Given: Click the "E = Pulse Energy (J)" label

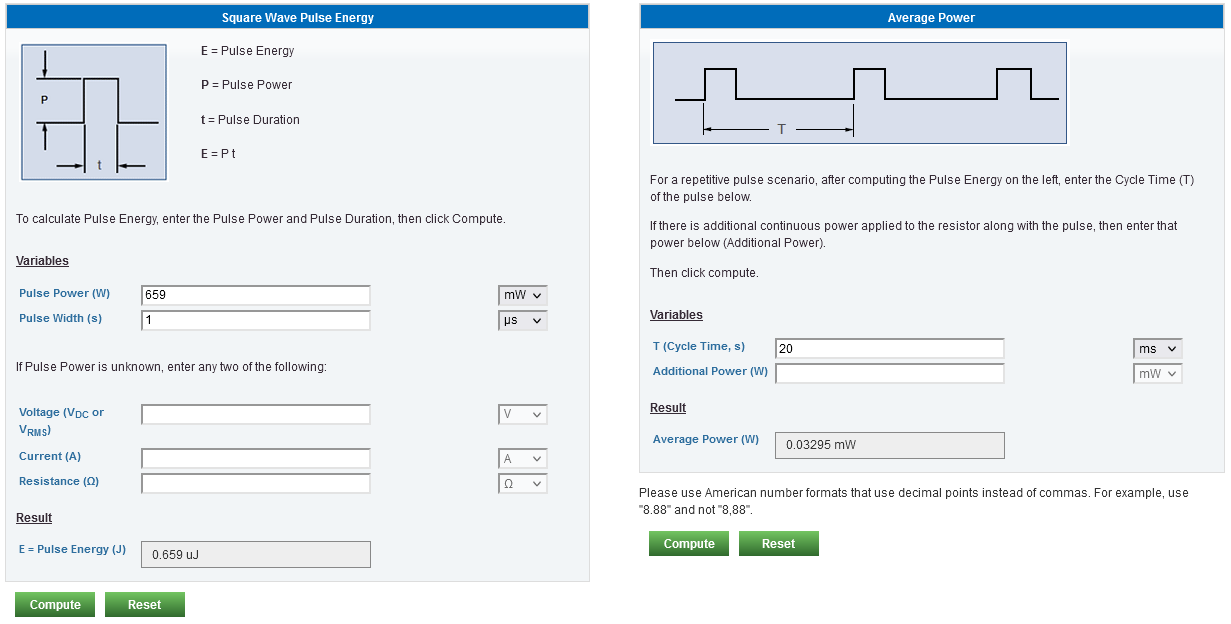Looking at the screenshot, I should [x=73, y=549].
